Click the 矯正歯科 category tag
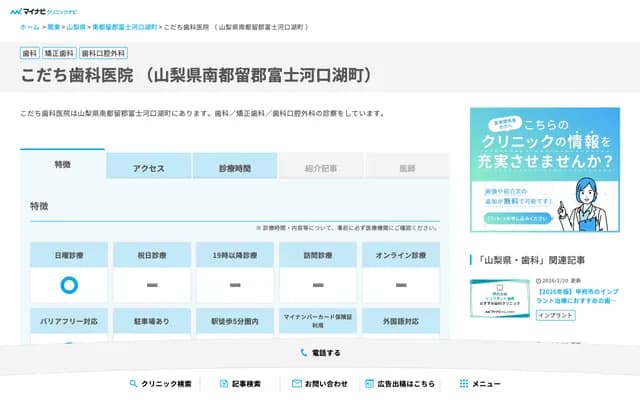 pos(60,53)
